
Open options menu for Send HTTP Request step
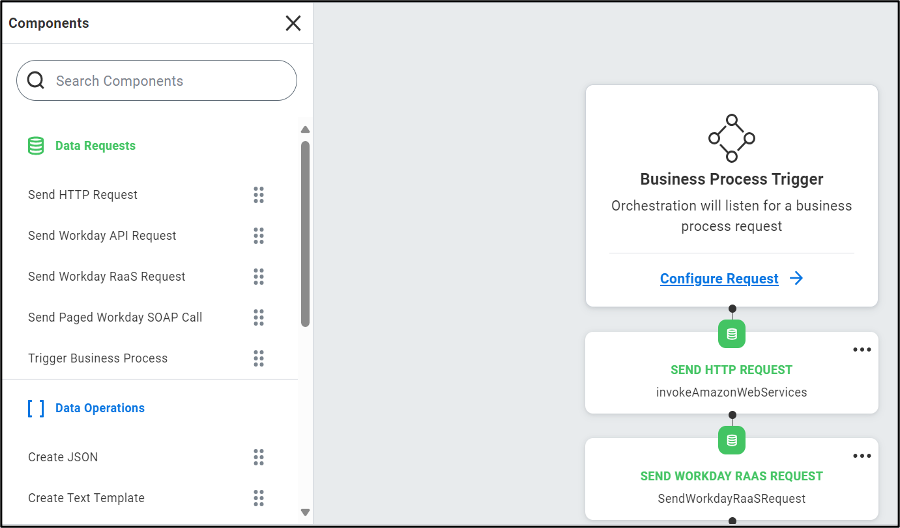[861, 350]
